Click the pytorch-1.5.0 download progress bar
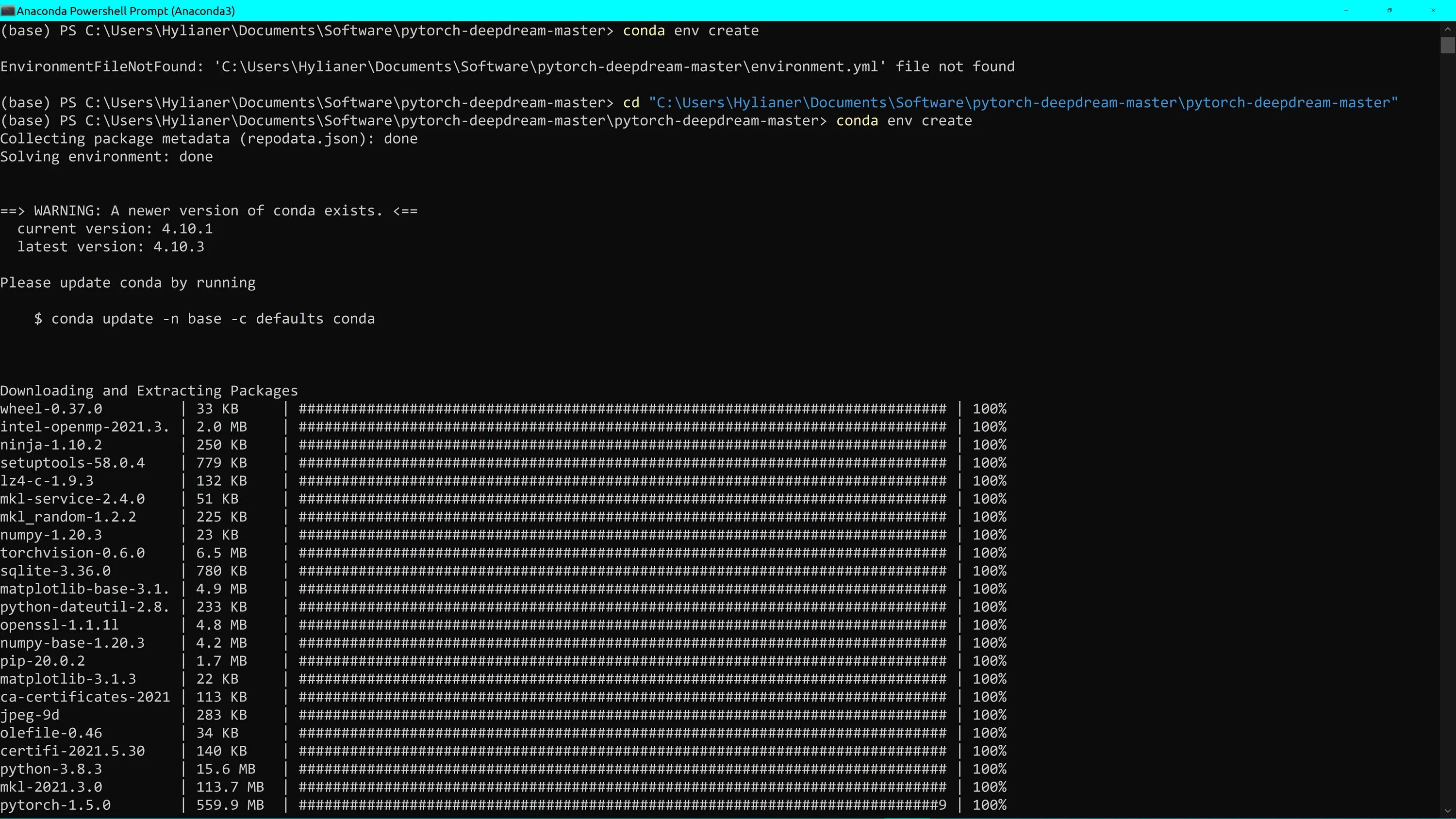The image size is (1456, 819). [622, 805]
